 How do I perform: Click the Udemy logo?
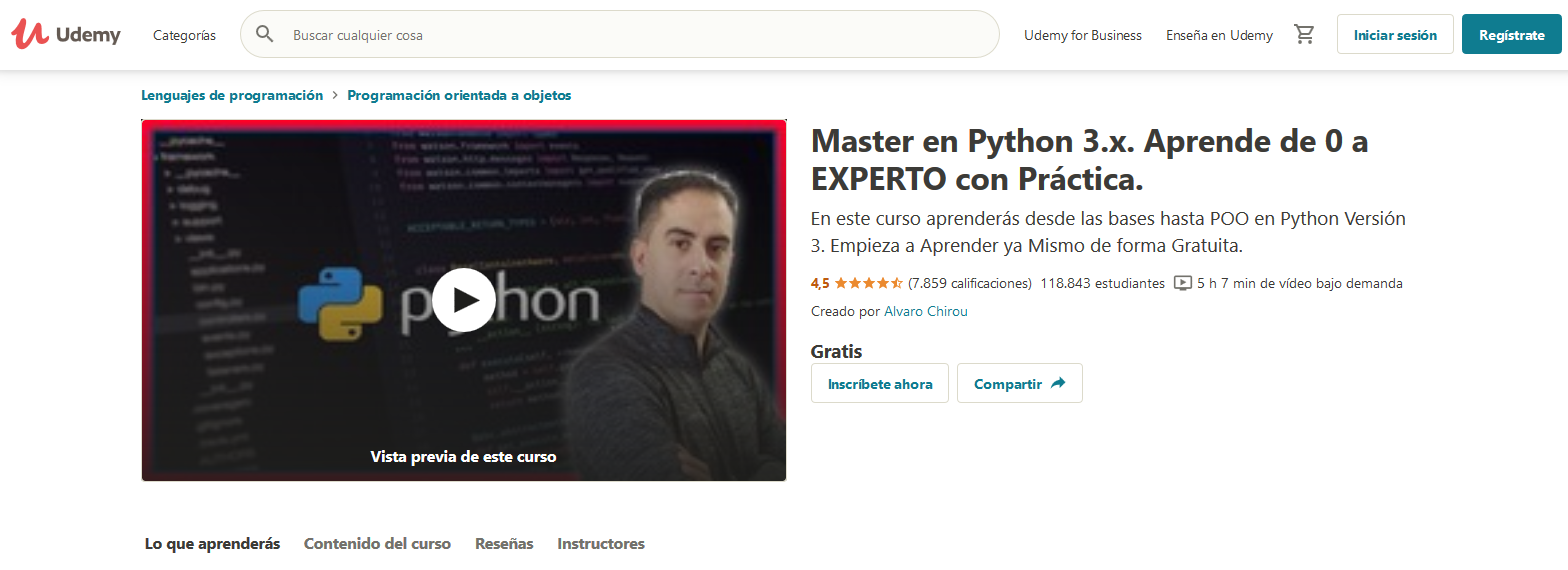(66, 35)
